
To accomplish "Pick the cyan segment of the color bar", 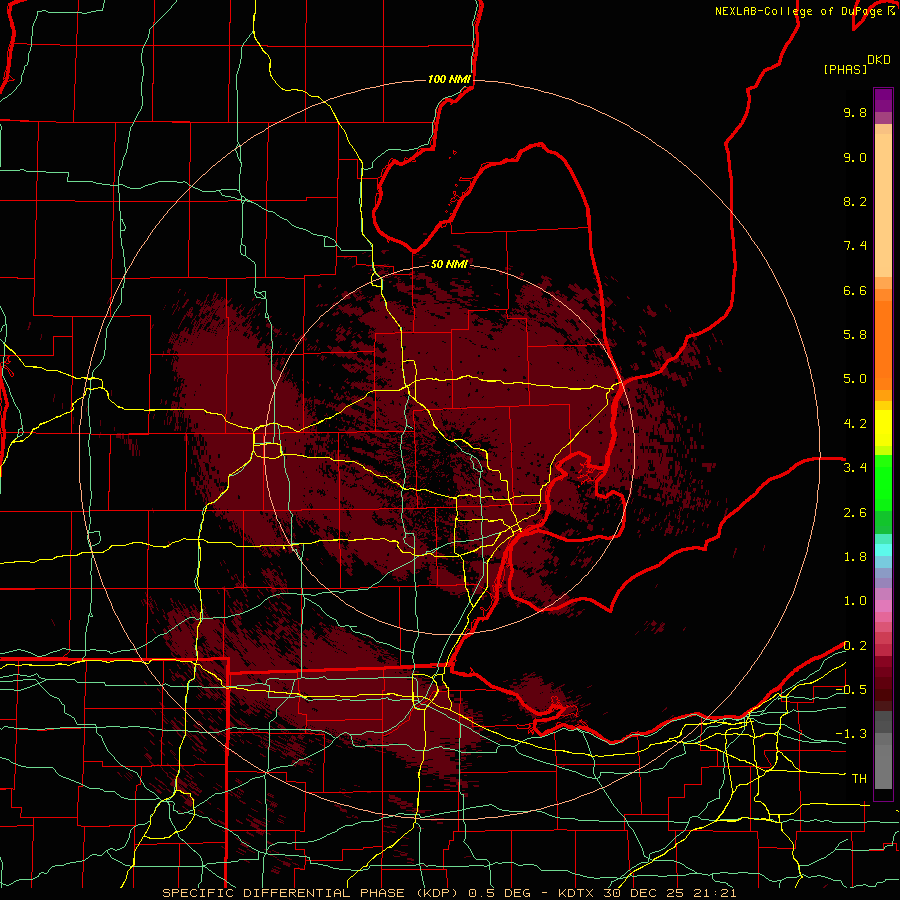I will coord(883,550).
